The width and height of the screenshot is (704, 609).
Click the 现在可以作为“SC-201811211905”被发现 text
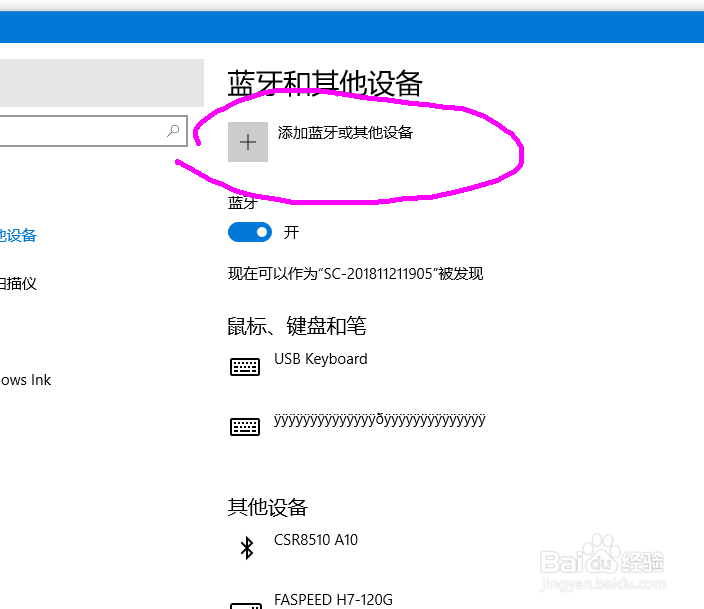356,274
